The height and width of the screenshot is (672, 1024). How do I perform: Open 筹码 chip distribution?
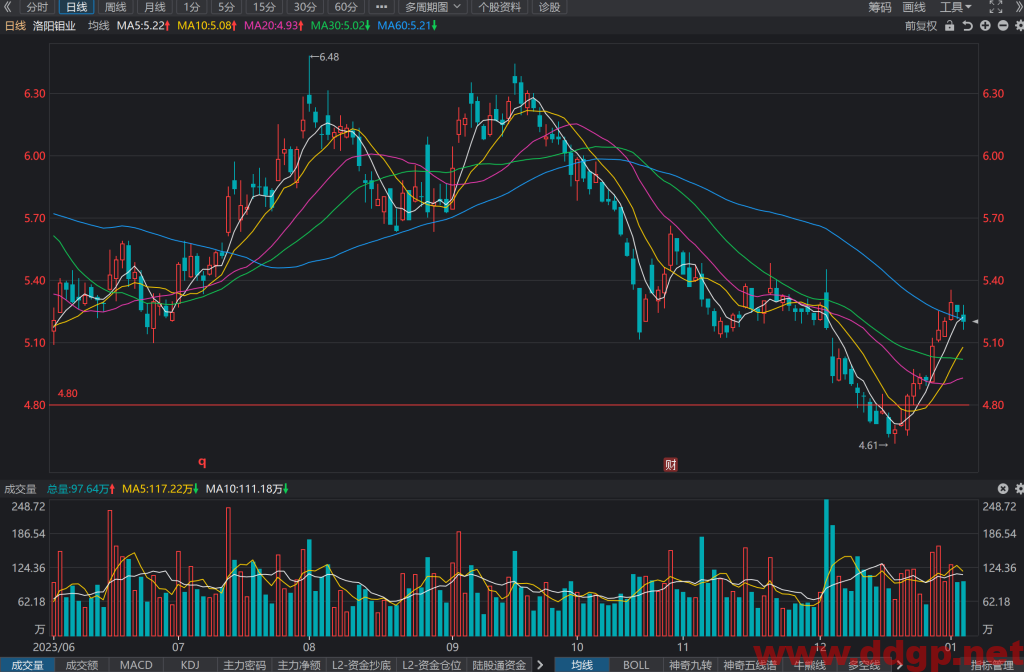tap(880, 7)
